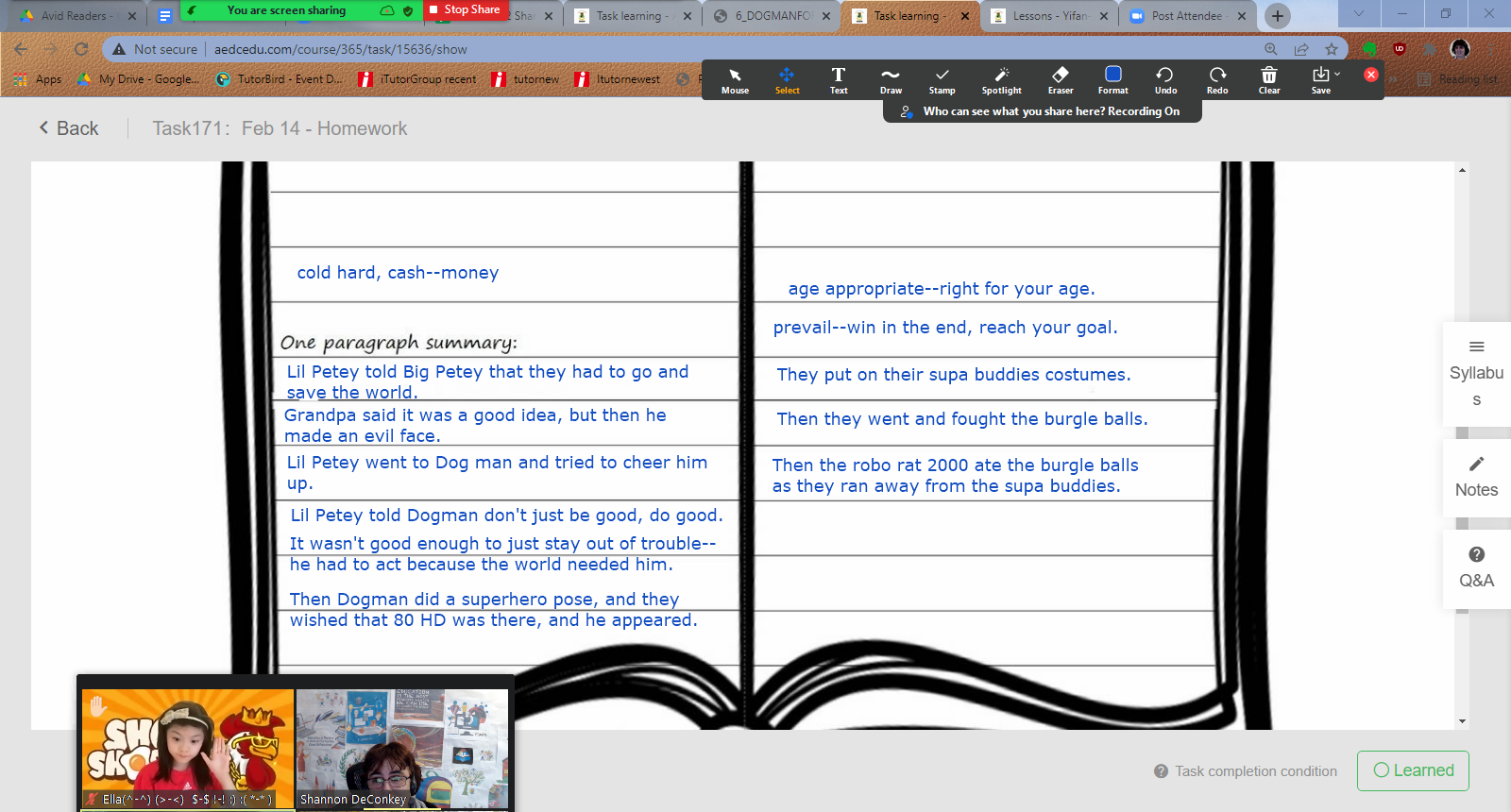The height and width of the screenshot is (812, 1511).
Task: Stop sharing the screen
Action: pos(465,9)
